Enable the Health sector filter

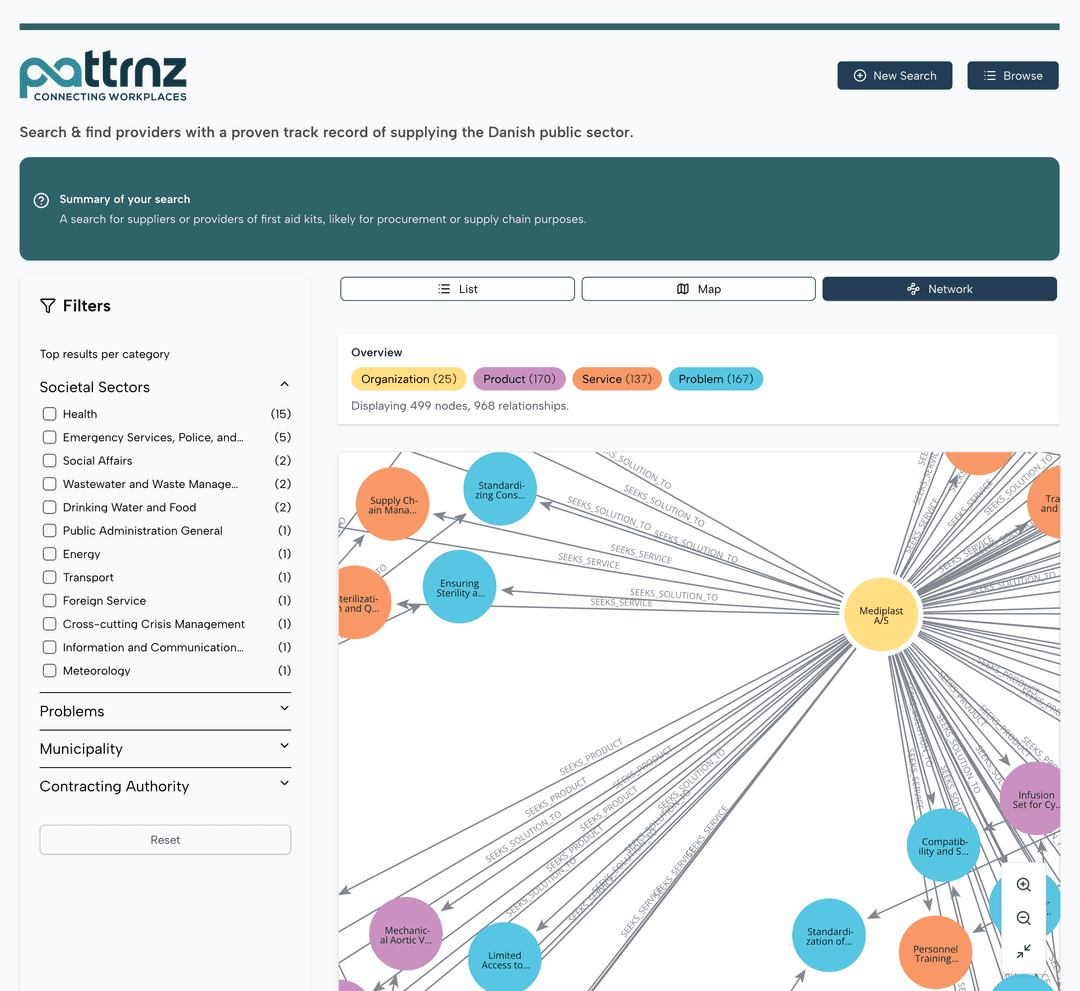(49, 413)
